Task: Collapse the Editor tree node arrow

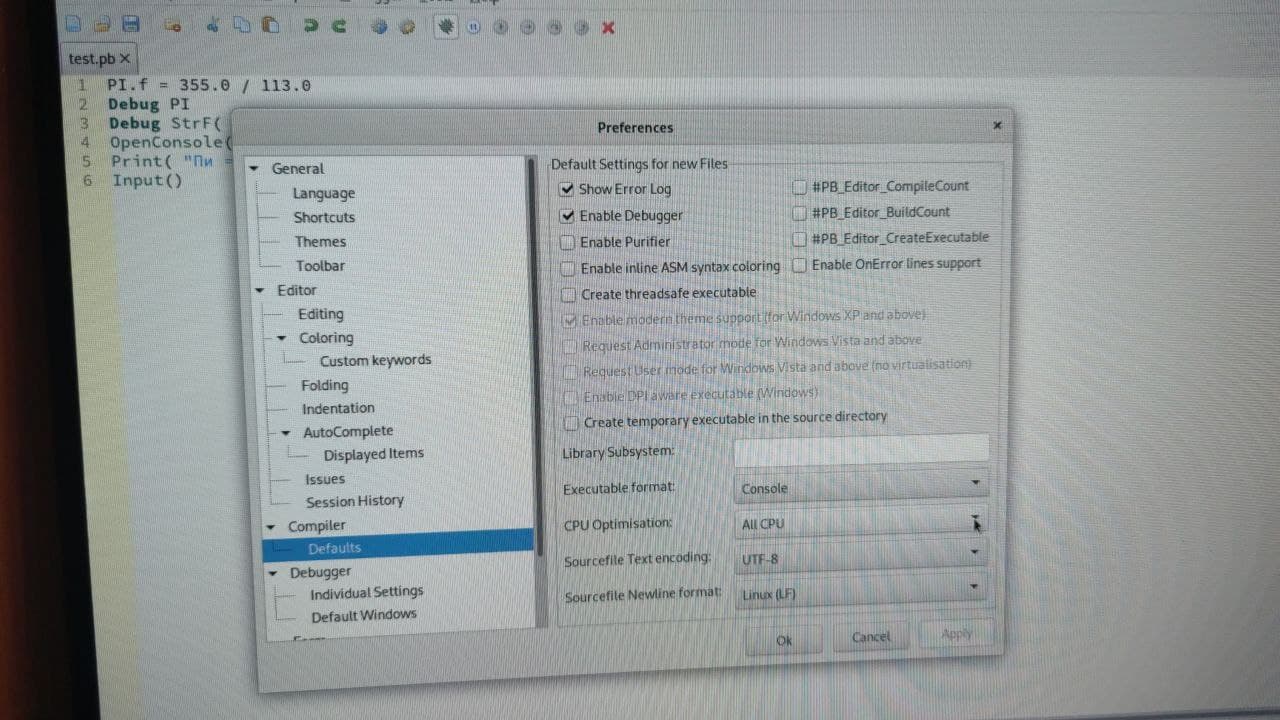Action: click(260, 291)
